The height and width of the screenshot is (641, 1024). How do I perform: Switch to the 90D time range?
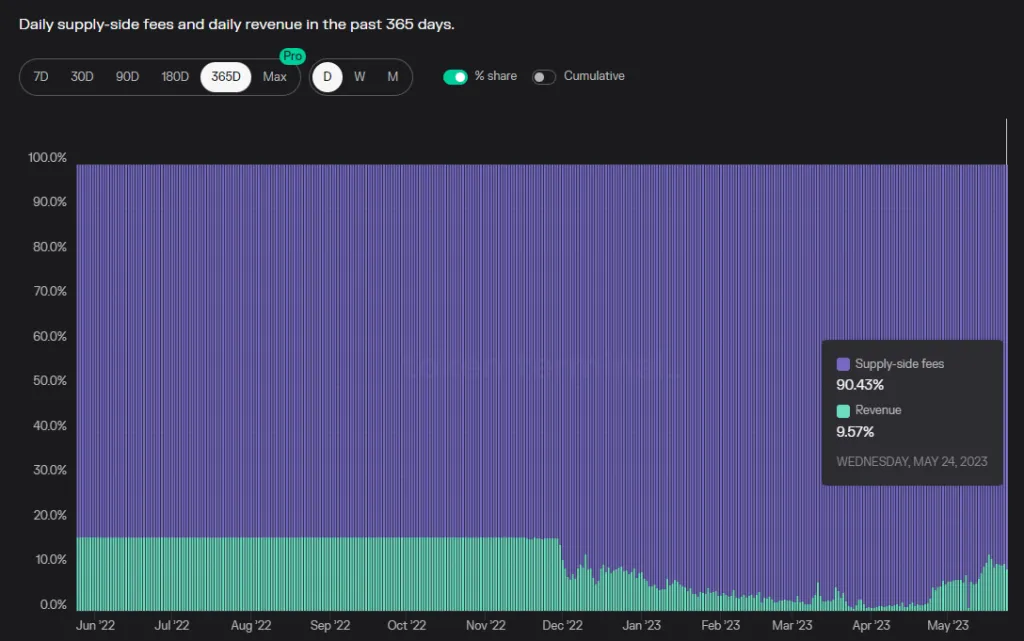[127, 76]
